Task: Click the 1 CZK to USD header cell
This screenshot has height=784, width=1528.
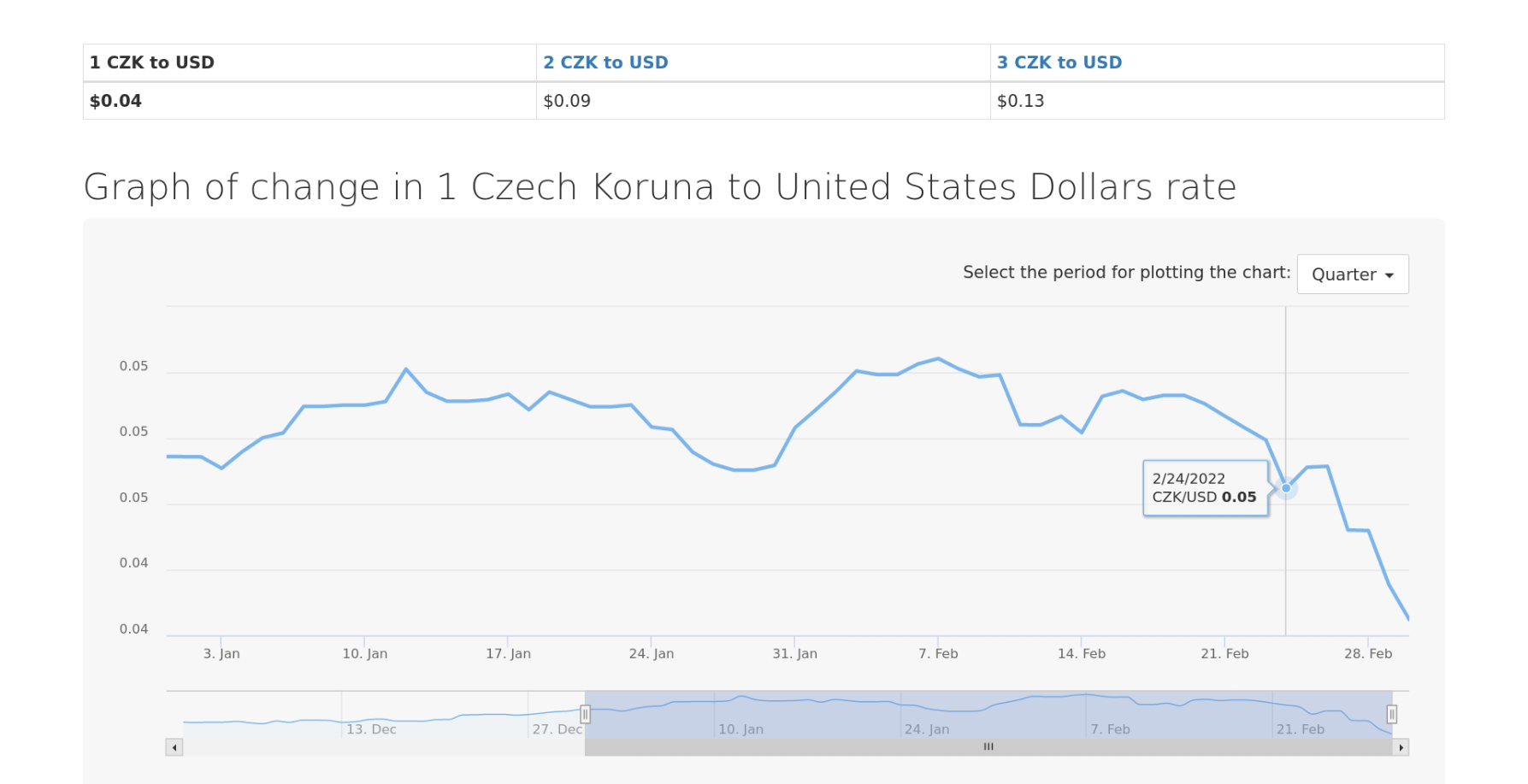Action: coord(152,62)
